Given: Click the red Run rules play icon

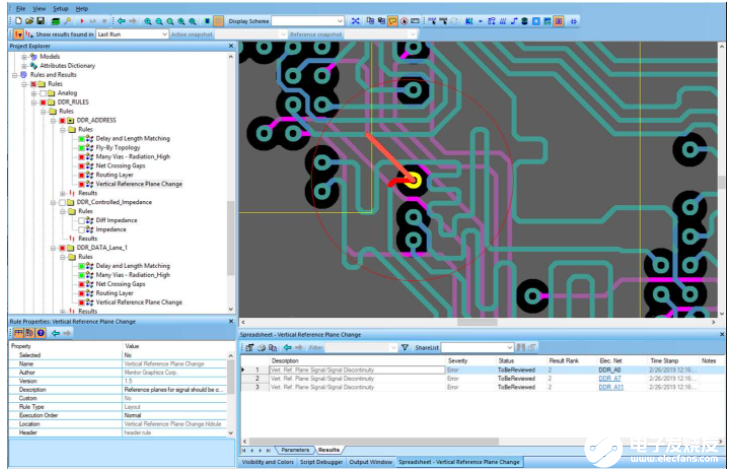Looking at the screenshot, I should click(x=82, y=21).
